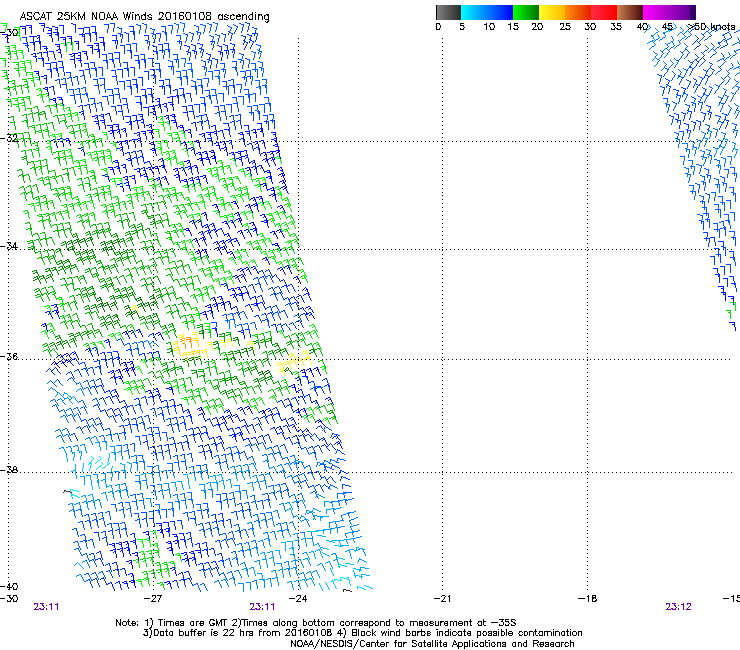Select the -24 longitude axis label
The height and width of the screenshot is (650, 740).
[298, 599]
